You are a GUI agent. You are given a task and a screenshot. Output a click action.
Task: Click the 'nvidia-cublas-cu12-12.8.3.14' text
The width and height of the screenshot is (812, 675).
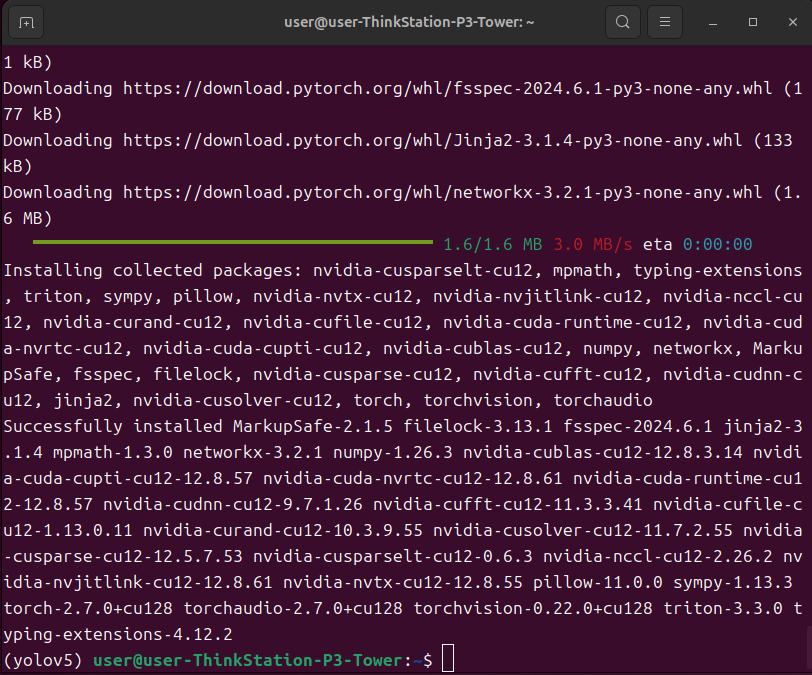(x=603, y=452)
